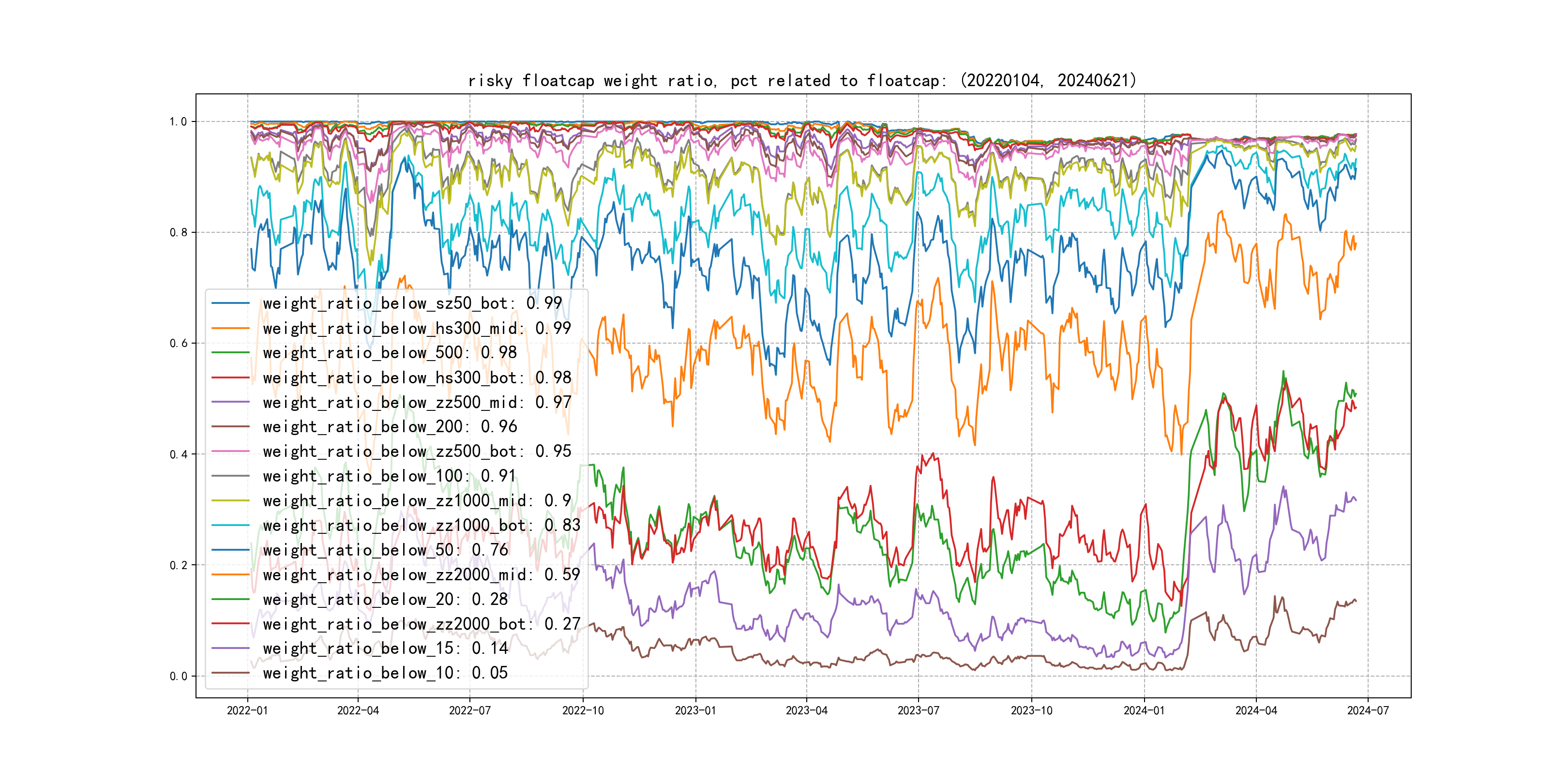Click legend entry weight_ratio_below_zz1000_bot
Screen dimensions: 1568x784
tap(421, 525)
